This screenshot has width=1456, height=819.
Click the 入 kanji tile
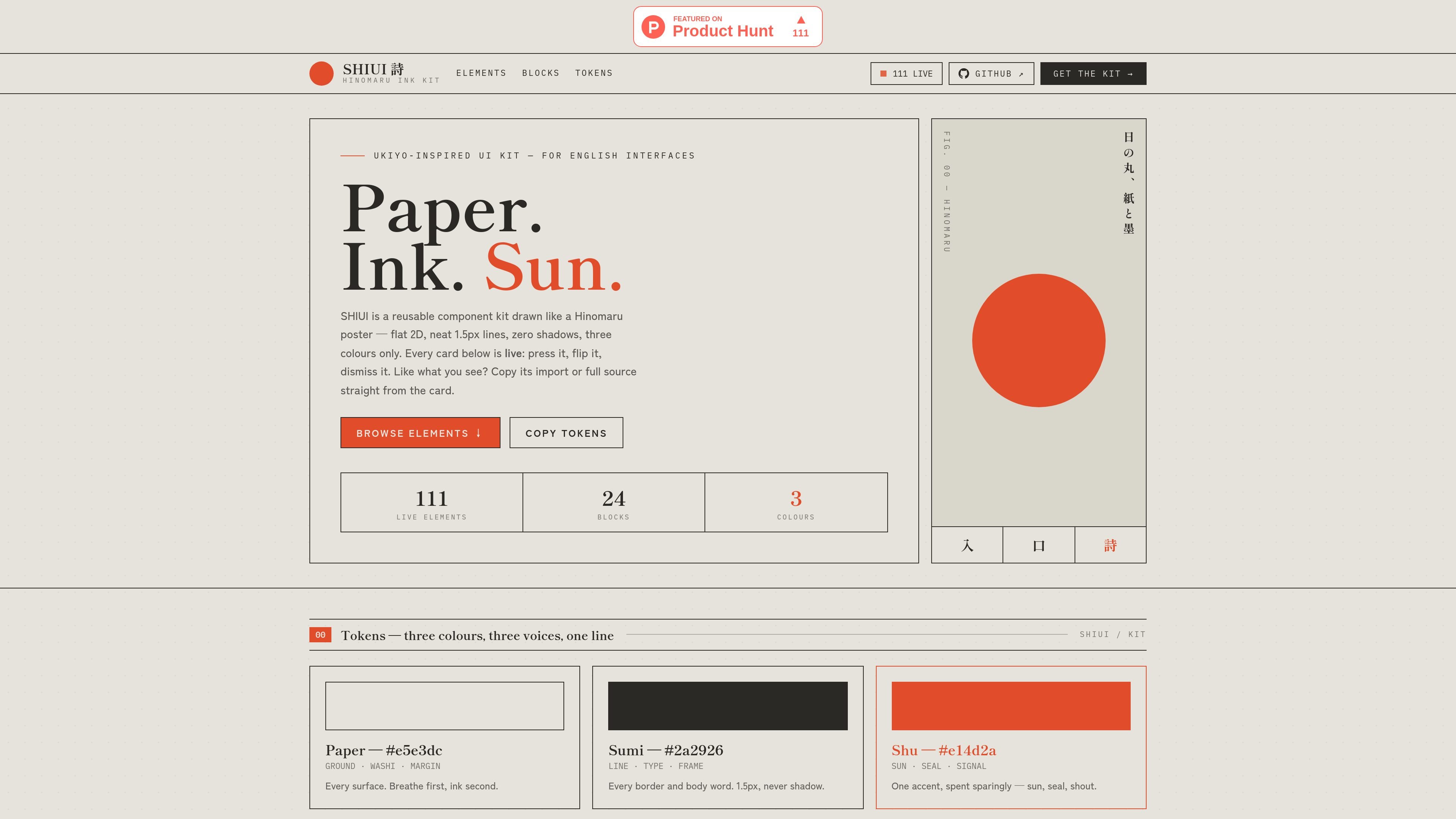point(967,545)
